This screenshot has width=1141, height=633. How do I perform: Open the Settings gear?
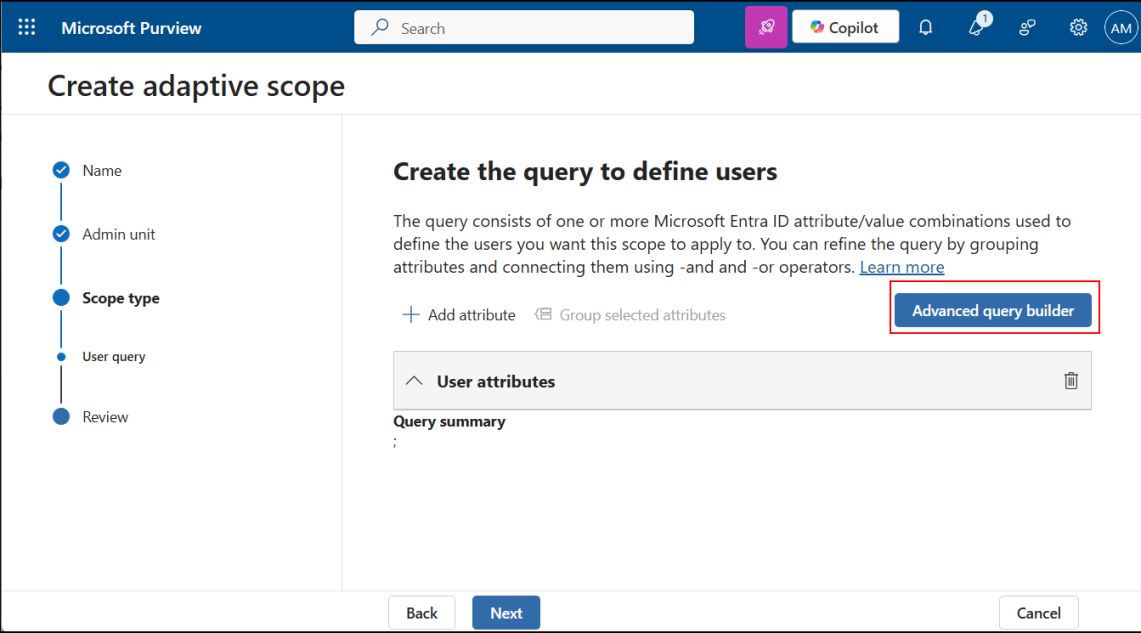point(1078,28)
